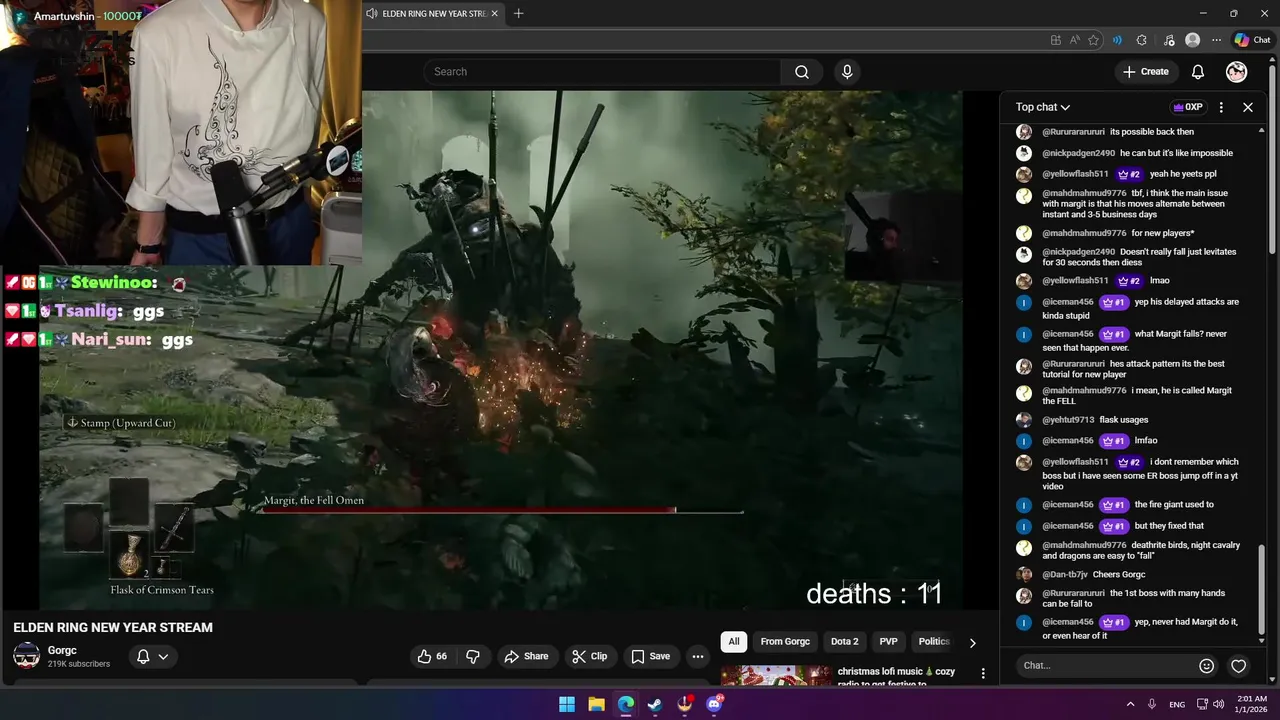
Task: Open Edge settings and more menu
Action: tap(1216, 40)
